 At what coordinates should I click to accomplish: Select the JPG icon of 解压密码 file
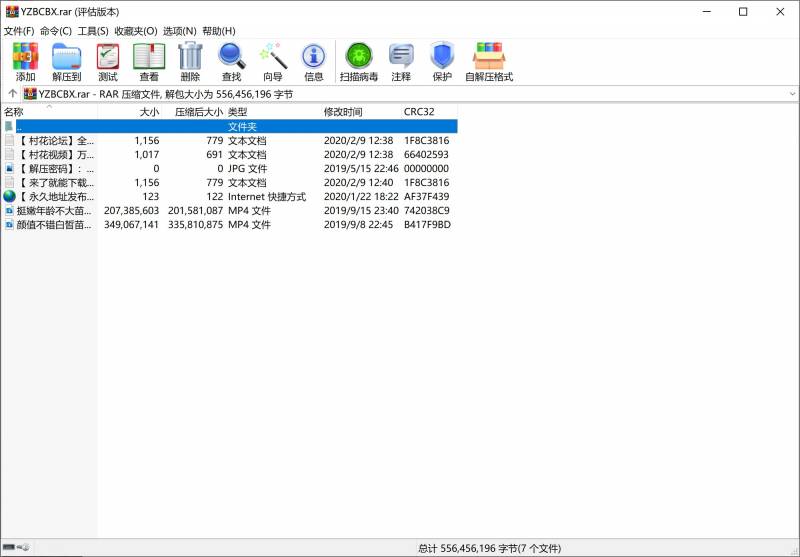tap(9, 168)
